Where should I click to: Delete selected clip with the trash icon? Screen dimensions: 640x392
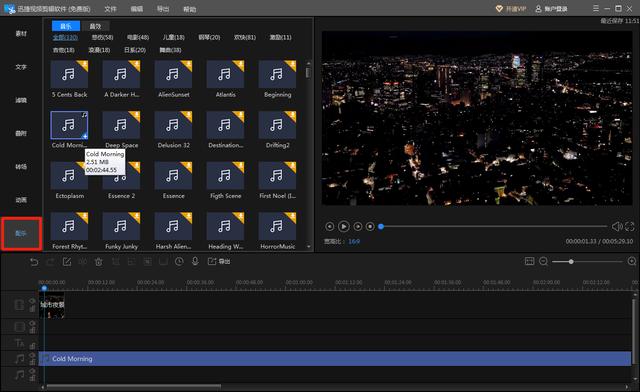click(x=99, y=262)
